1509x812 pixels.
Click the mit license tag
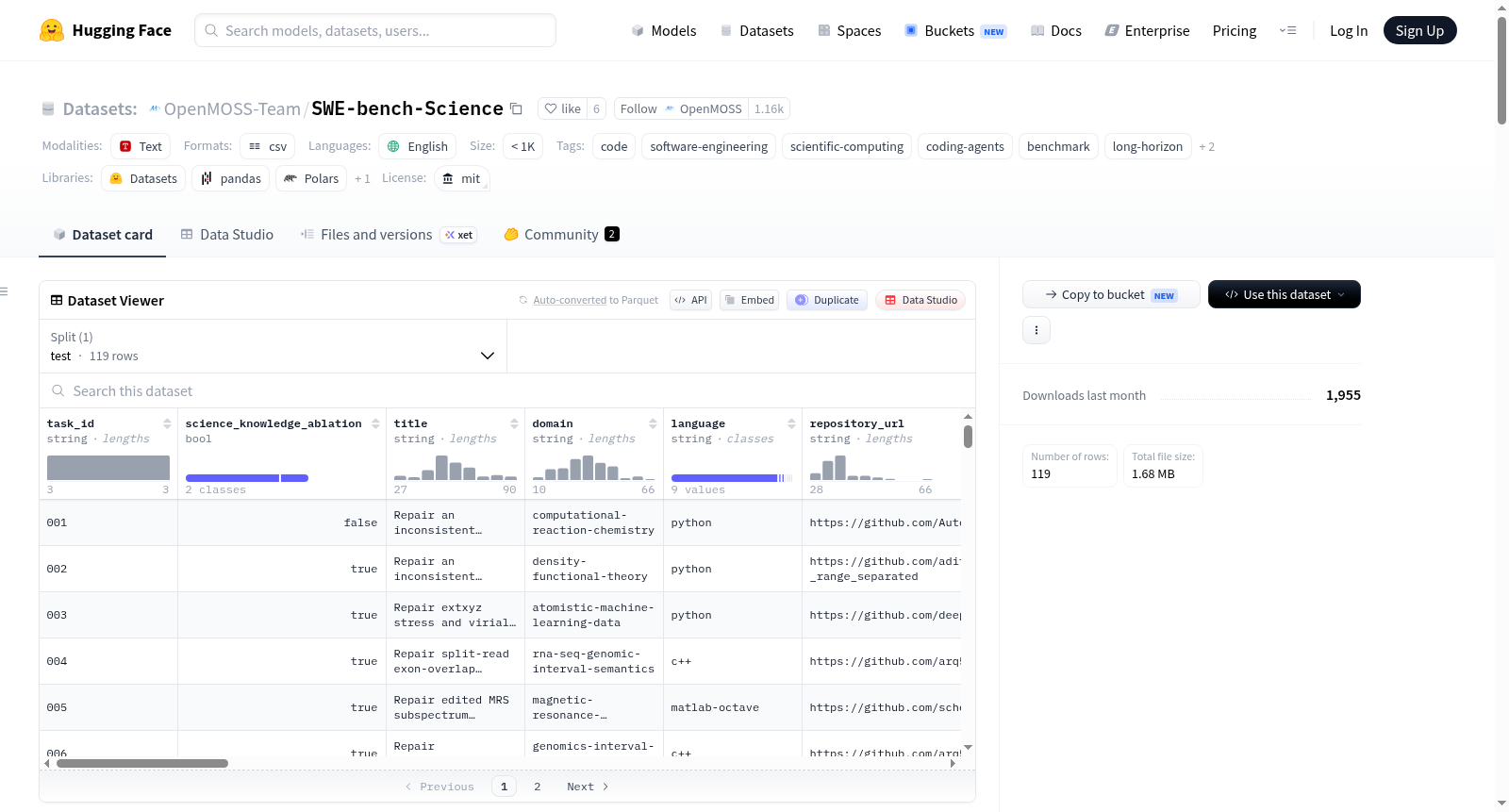click(462, 178)
